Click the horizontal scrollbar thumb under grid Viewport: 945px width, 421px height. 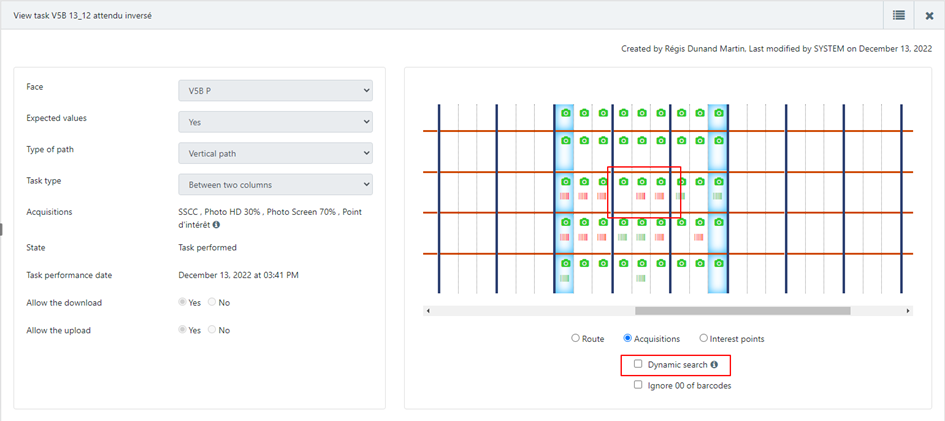(742, 311)
